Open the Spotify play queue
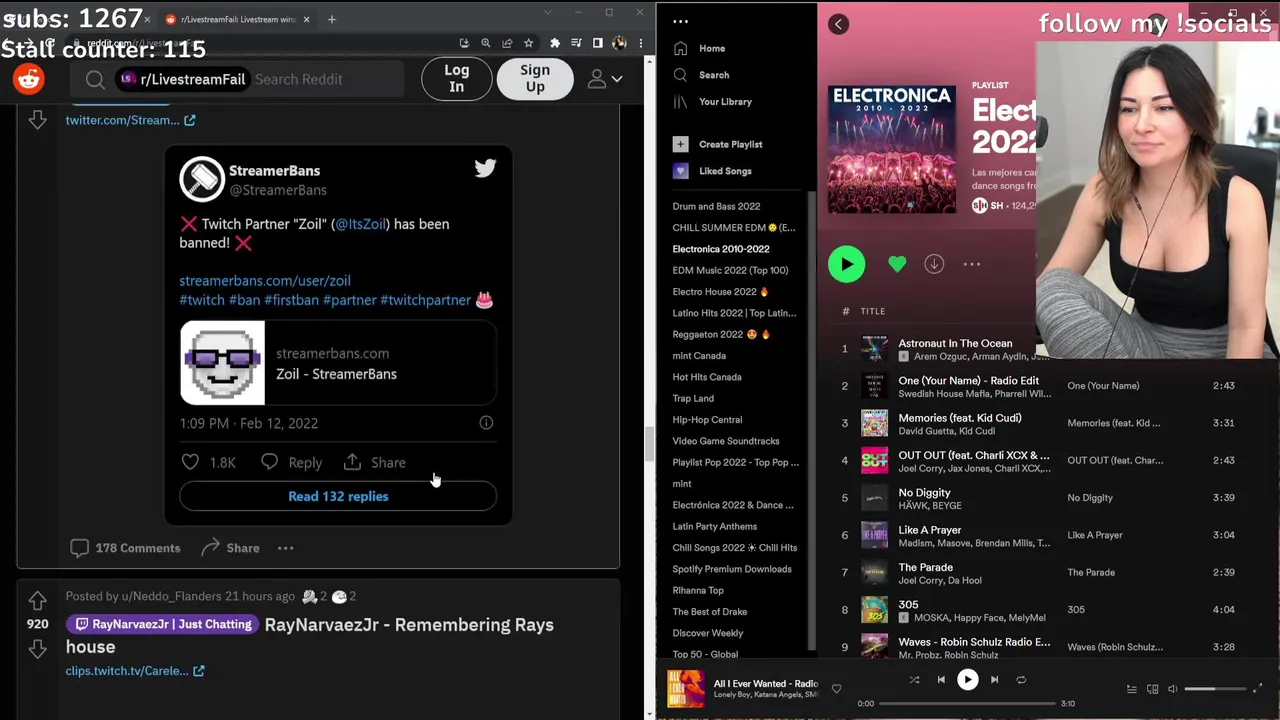Viewport: 1280px width, 720px height. [x=1131, y=689]
